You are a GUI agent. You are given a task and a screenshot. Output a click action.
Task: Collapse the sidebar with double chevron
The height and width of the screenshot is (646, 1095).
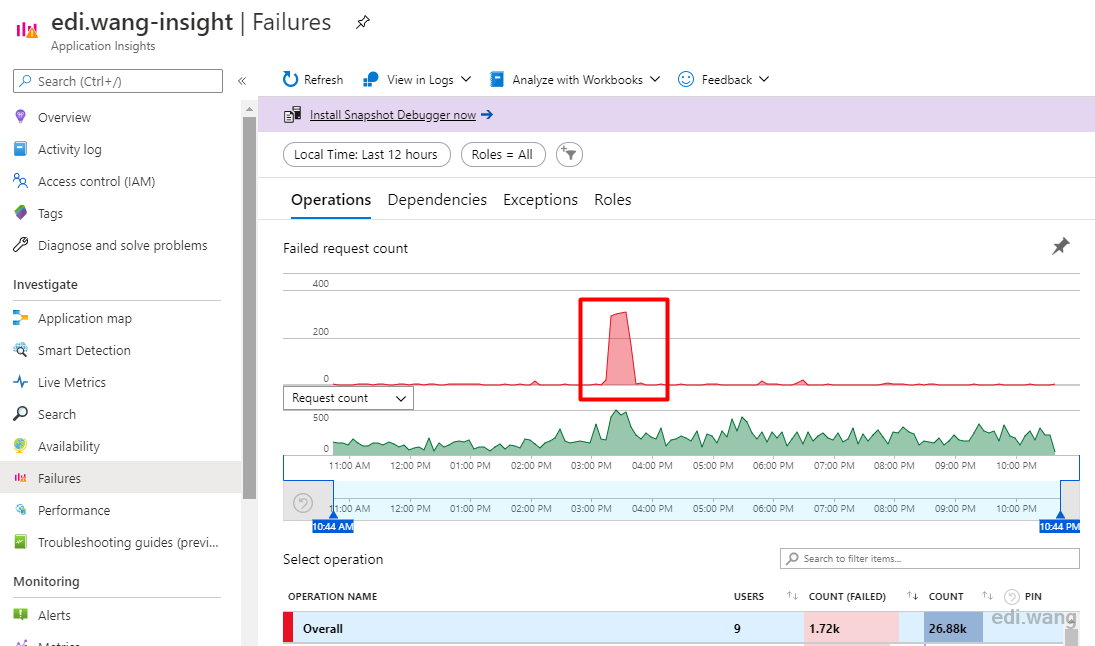click(x=242, y=81)
